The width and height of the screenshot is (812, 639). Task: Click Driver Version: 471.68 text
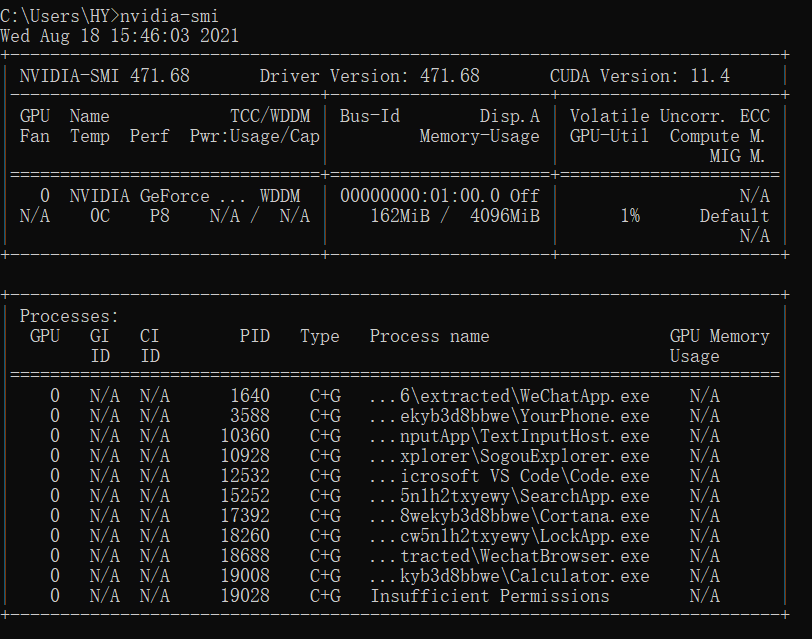pos(370,76)
